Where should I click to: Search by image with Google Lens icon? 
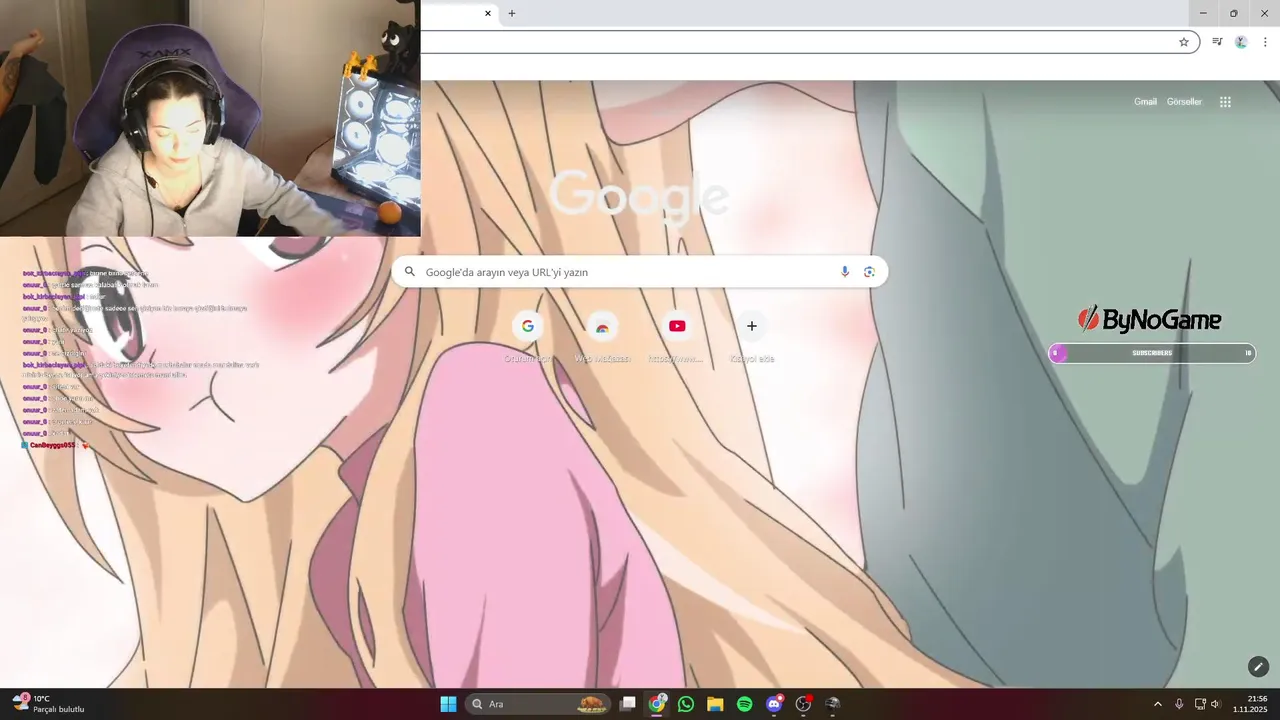pyautogui.click(x=869, y=272)
